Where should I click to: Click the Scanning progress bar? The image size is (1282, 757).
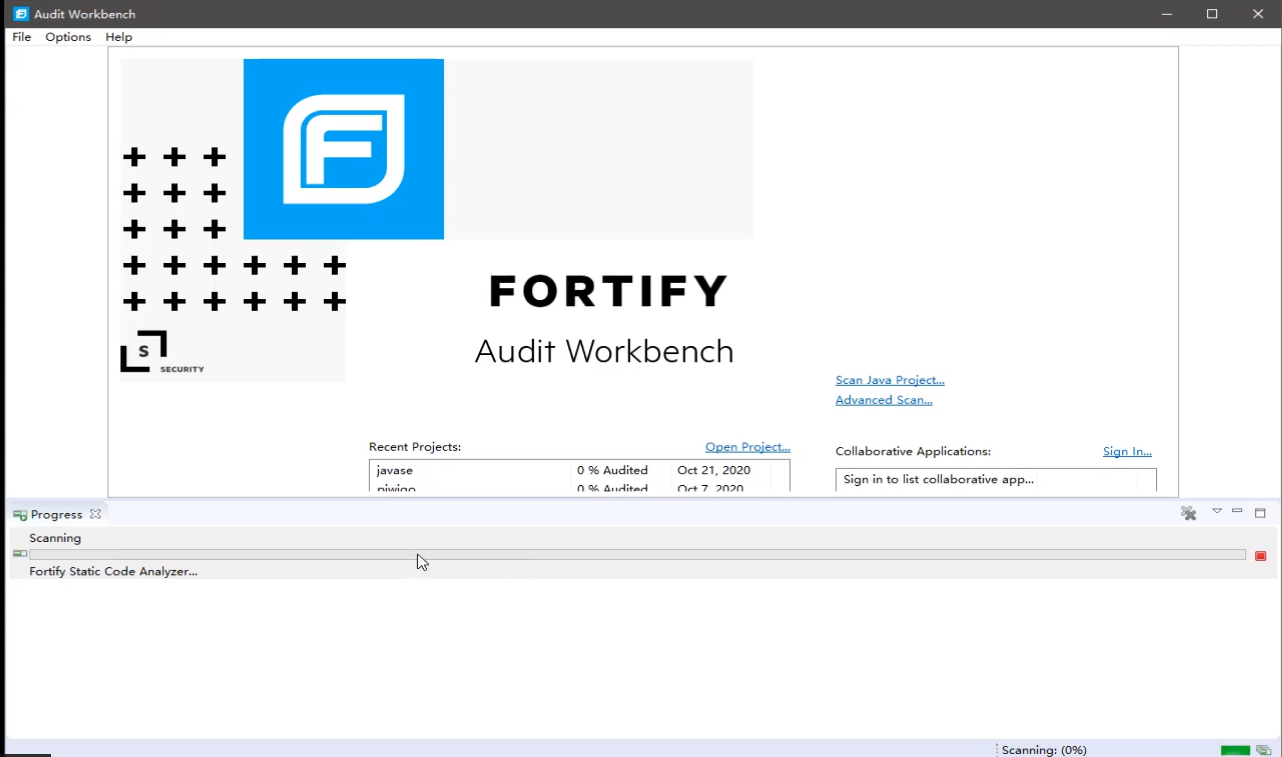638,554
